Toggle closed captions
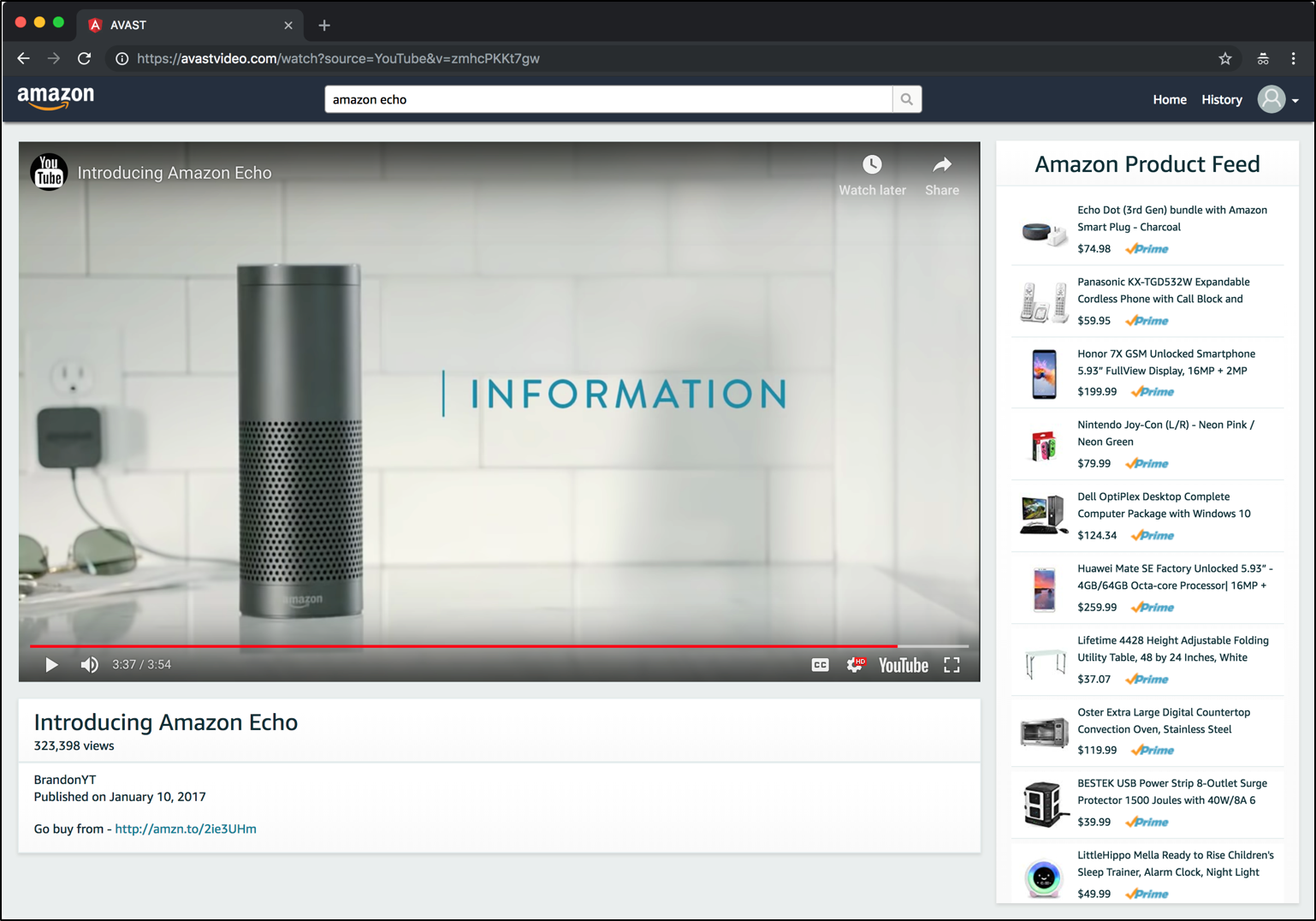Viewport: 1316px width, 921px height. pyautogui.click(x=820, y=665)
